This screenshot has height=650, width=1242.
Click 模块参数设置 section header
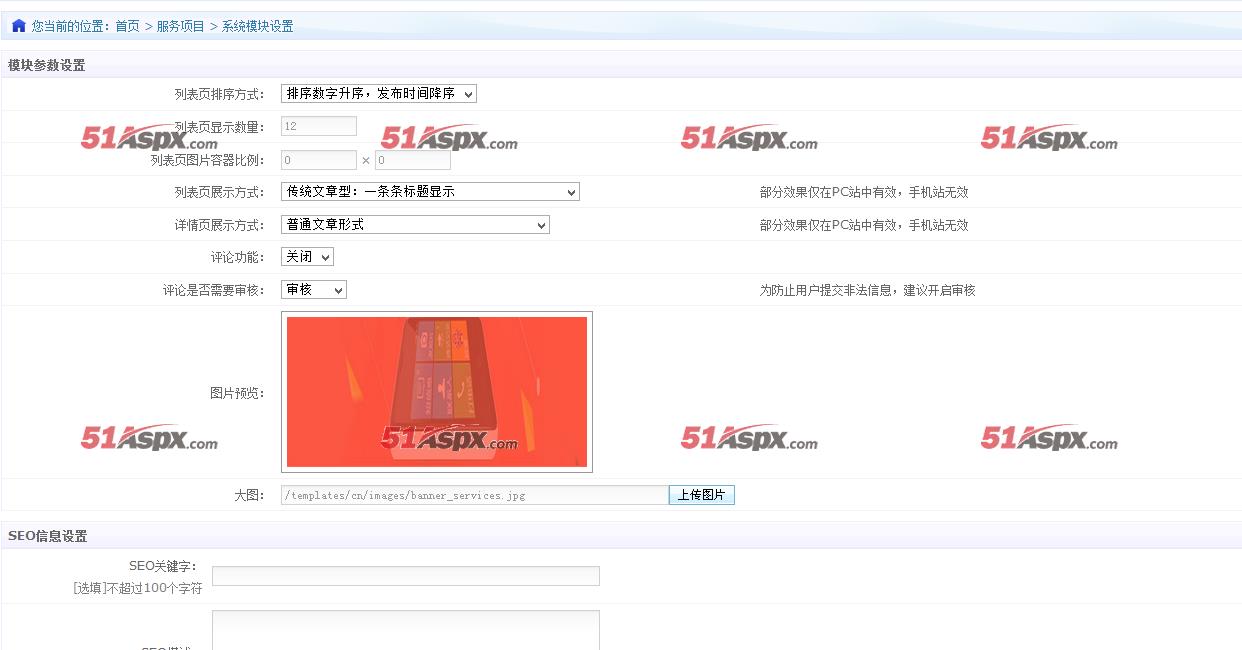pyautogui.click(x=47, y=65)
